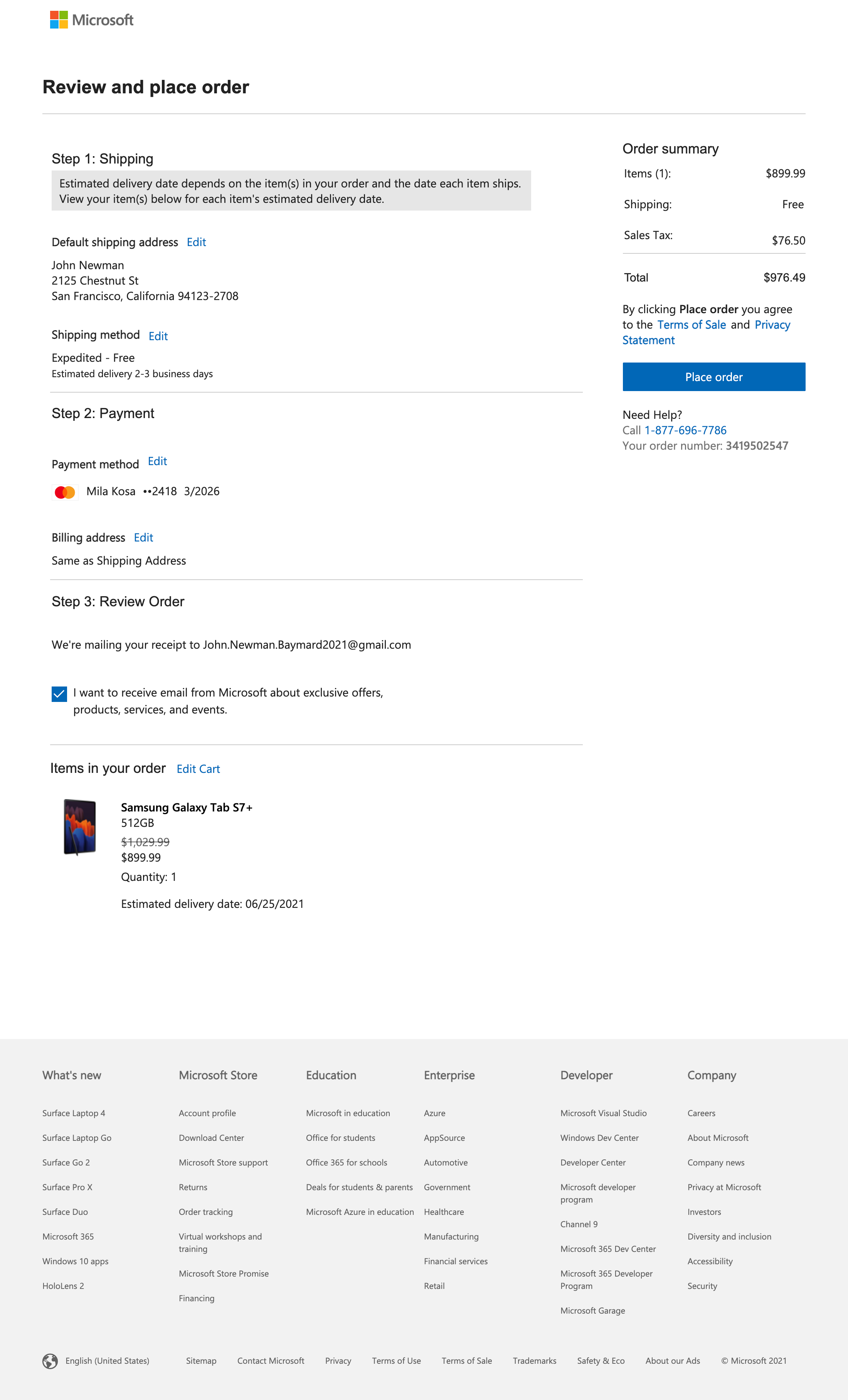Uncheck the Microsoft email offers checkbox
Viewport: 848px width, 1400px height.
click(x=59, y=694)
